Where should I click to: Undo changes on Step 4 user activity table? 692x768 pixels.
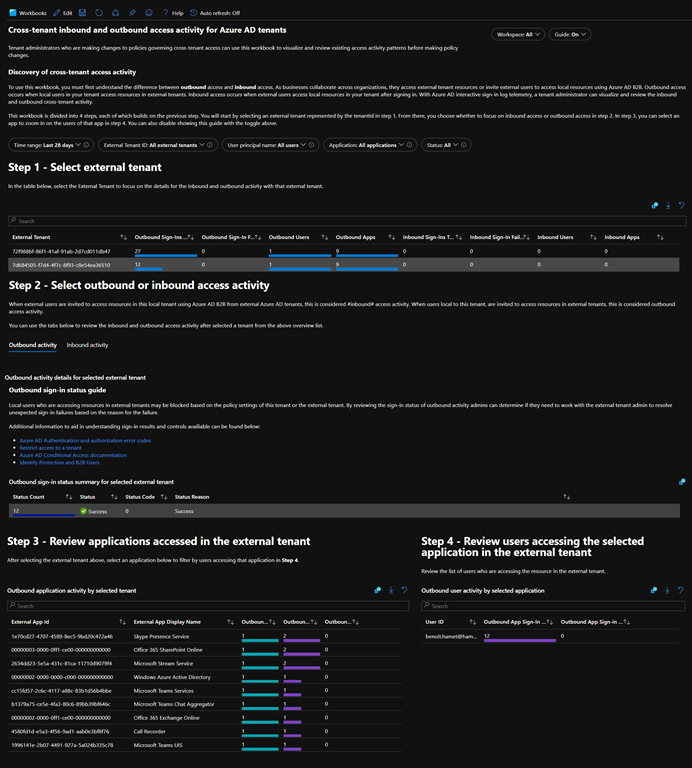[x=680, y=590]
